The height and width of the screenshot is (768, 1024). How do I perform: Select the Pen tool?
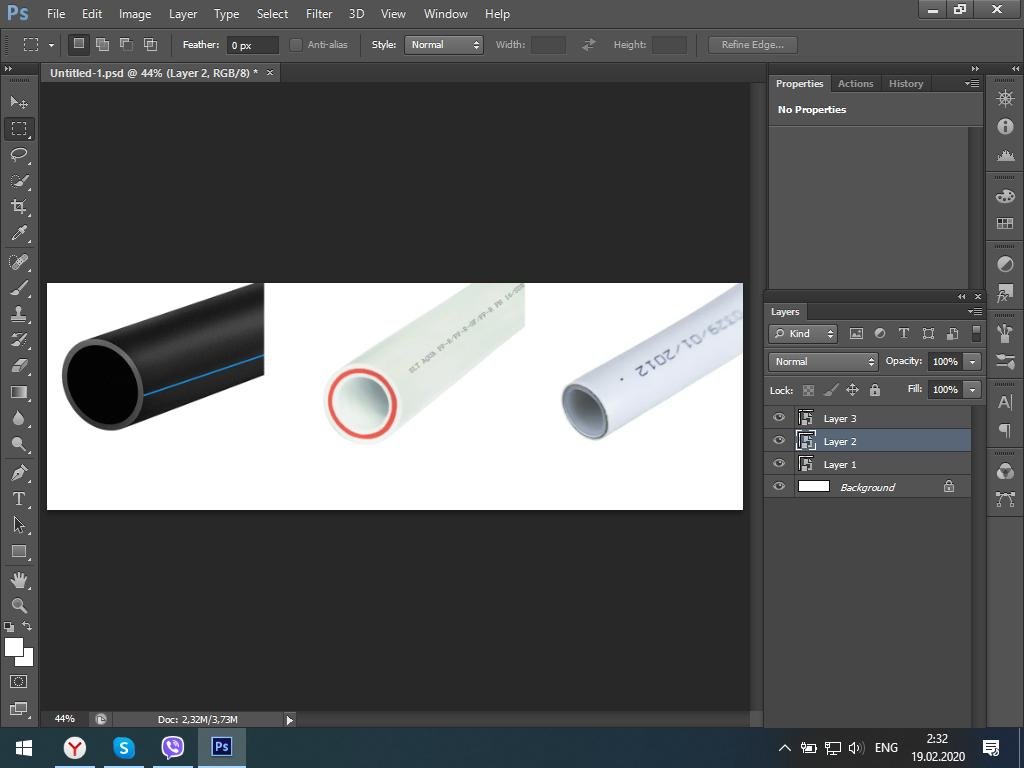coord(19,472)
